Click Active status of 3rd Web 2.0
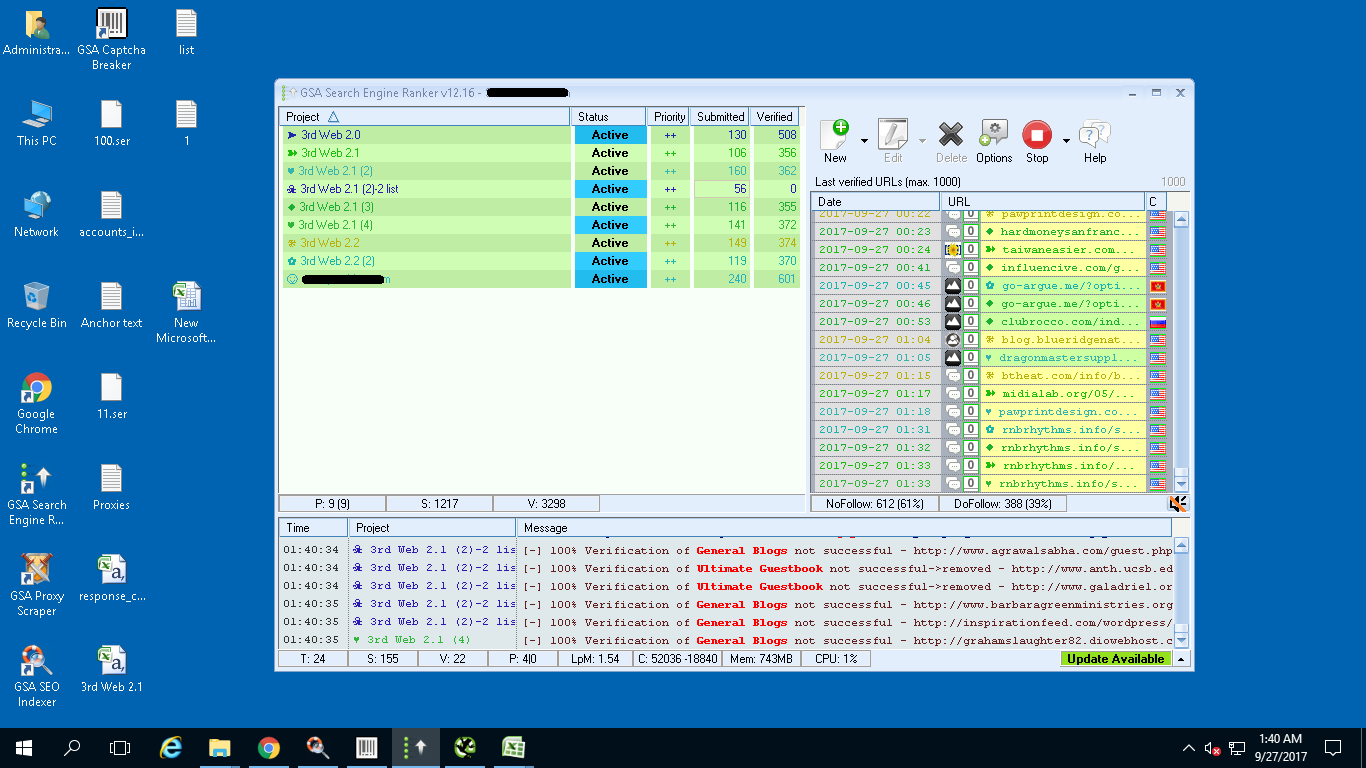The height and width of the screenshot is (768, 1366). [x=610, y=135]
